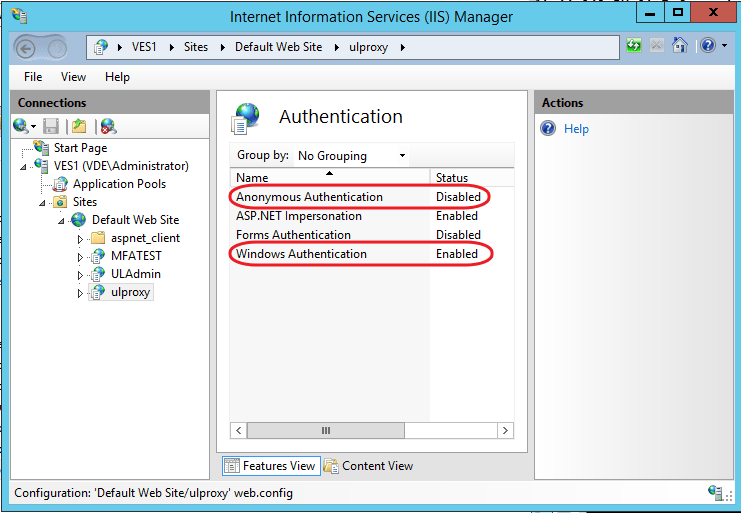This screenshot has height=513, width=741.
Task: Click the horizontal scrollbar right arrow
Action: [x=505, y=430]
